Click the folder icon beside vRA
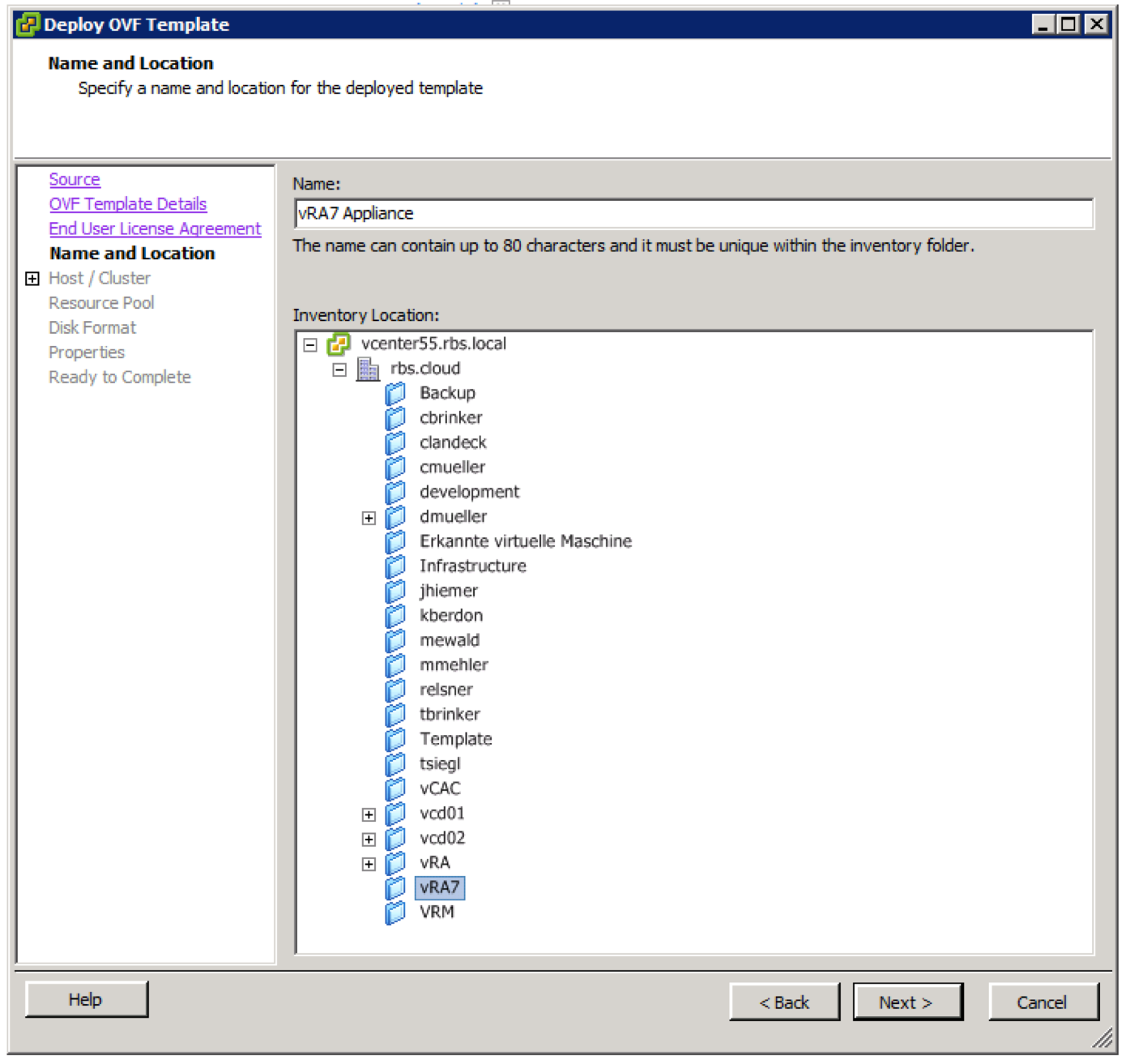The height and width of the screenshot is (1064, 1126). click(x=395, y=863)
